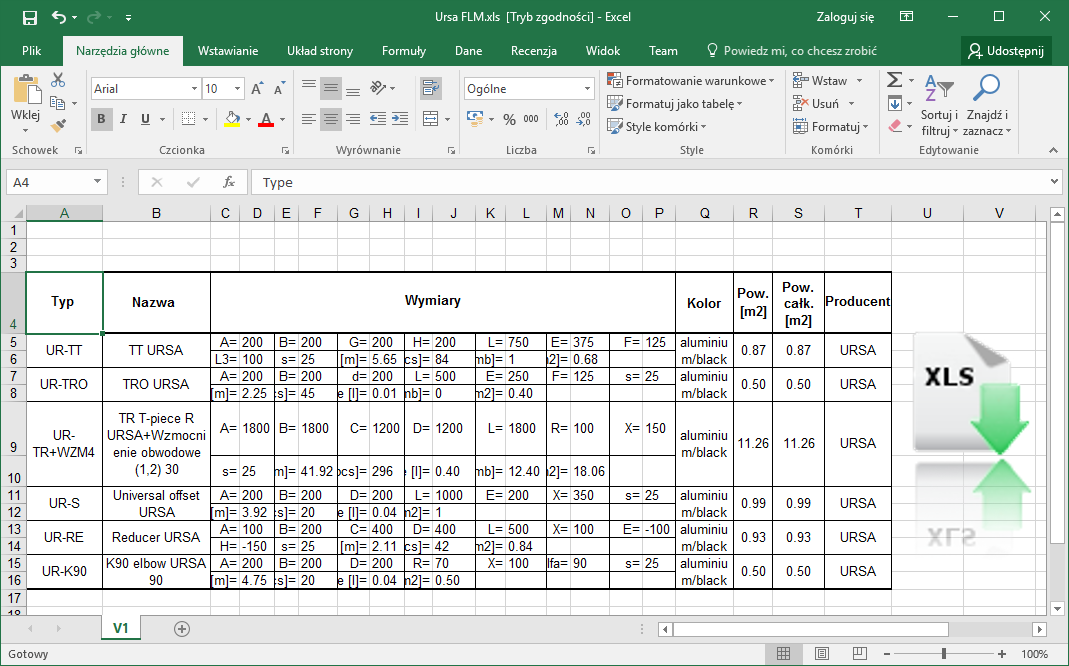Open the Formuły ribbon tab
1069x666 pixels.
[x=403, y=51]
